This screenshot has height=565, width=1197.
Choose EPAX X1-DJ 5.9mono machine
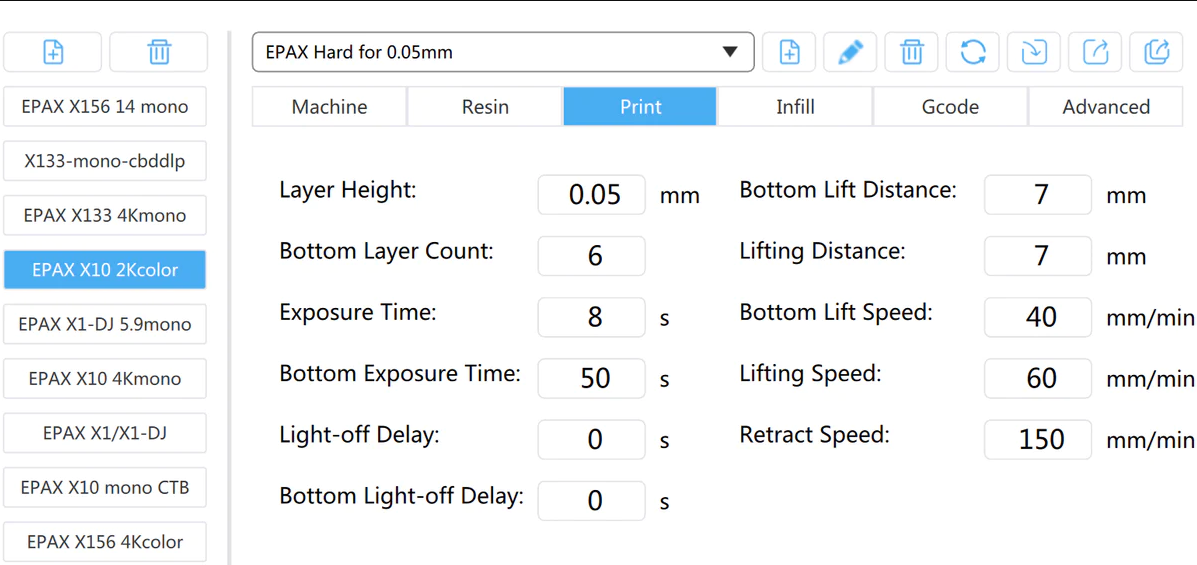click(x=105, y=324)
